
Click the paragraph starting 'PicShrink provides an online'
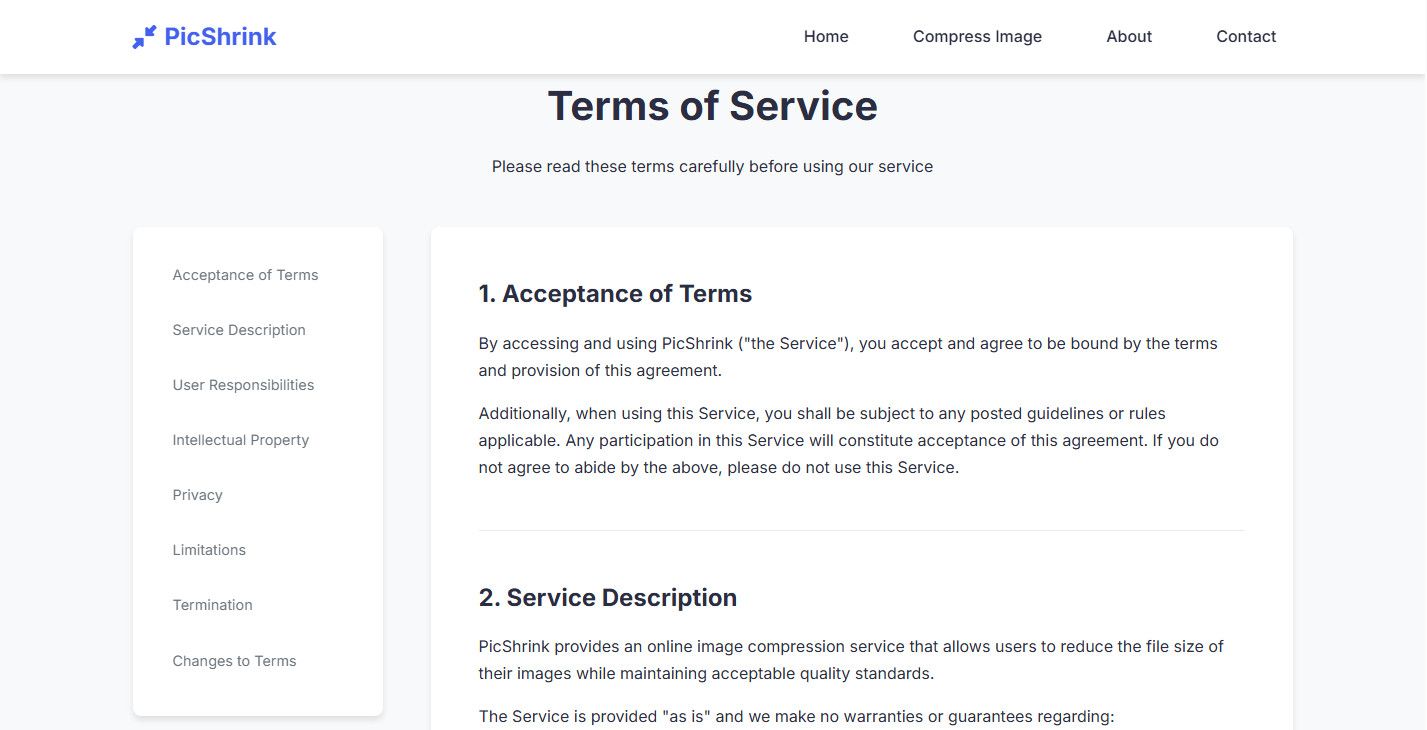click(x=850, y=660)
